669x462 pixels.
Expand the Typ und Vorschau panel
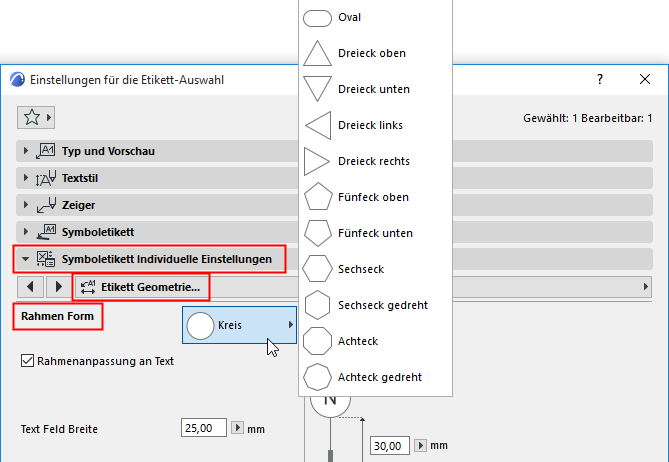pos(24,152)
